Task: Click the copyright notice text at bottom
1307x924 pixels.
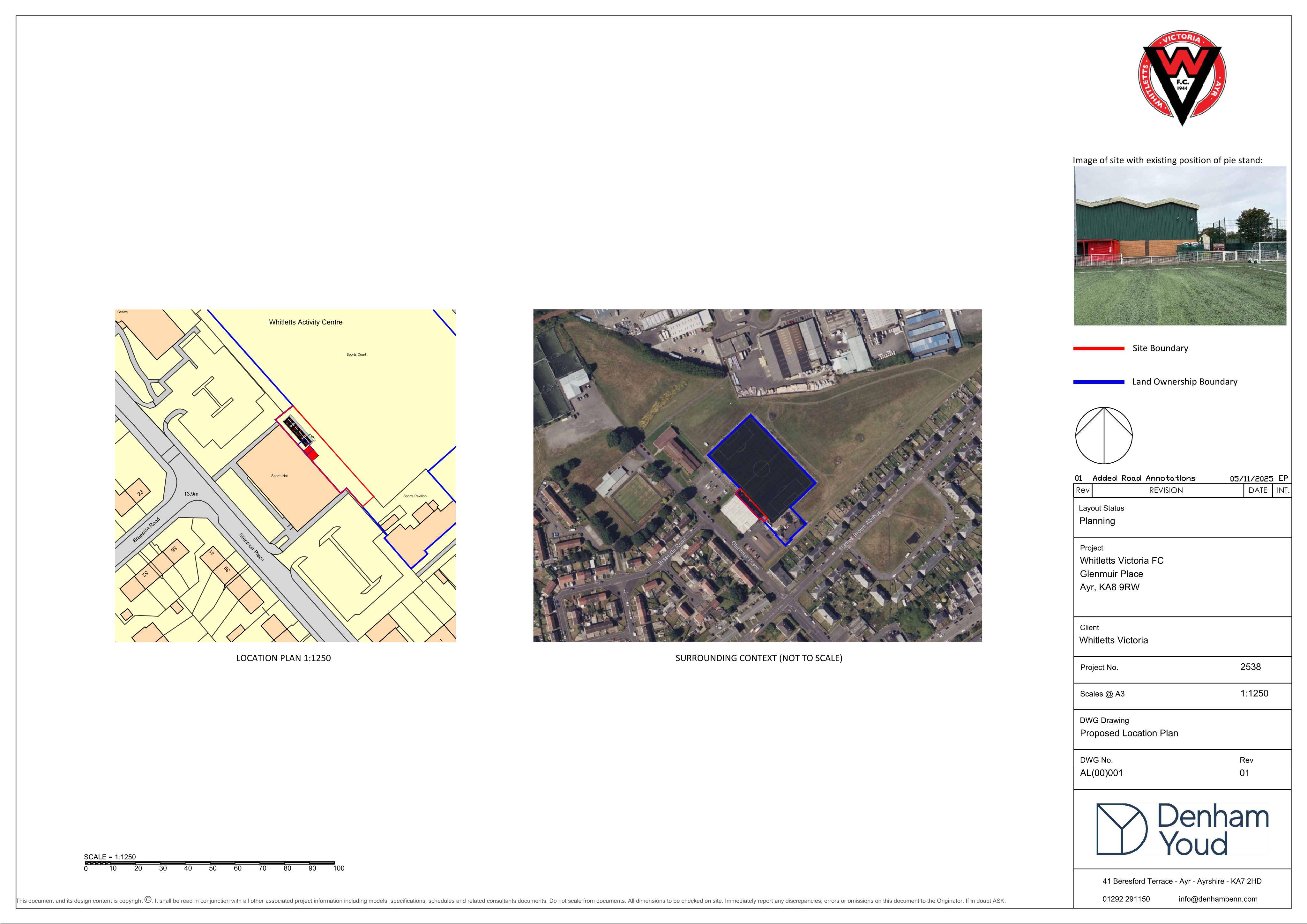Action: click(x=511, y=901)
